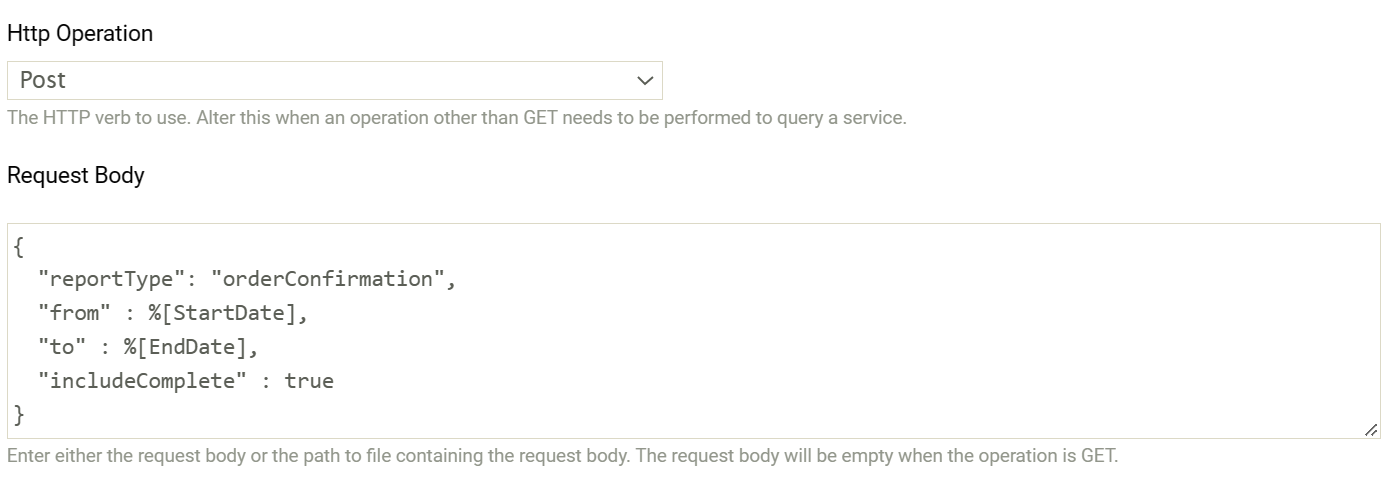Click the request body help description text

tap(562, 456)
